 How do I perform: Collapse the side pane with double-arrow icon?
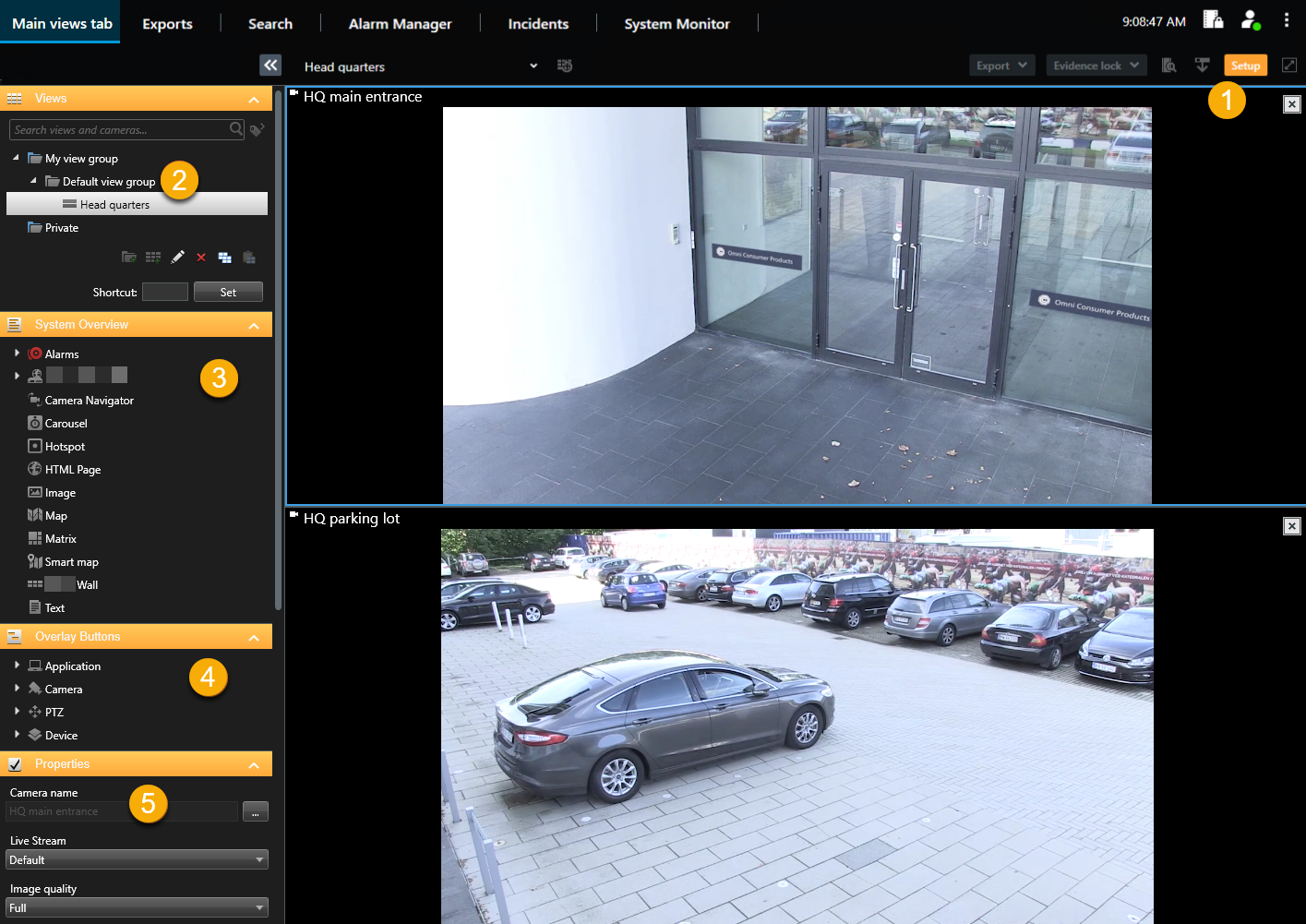pos(270,65)
